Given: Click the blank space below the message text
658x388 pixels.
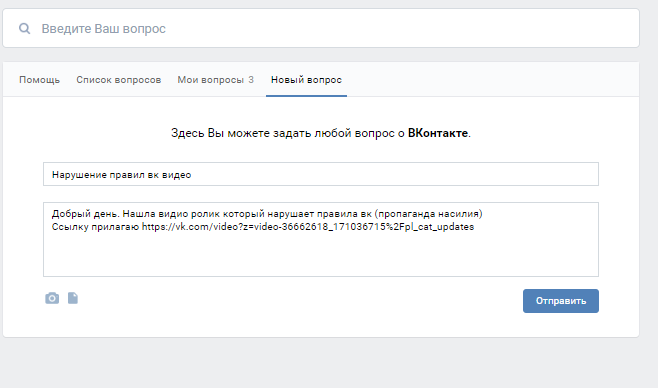Looking at the screenshot, I should 321,256.
